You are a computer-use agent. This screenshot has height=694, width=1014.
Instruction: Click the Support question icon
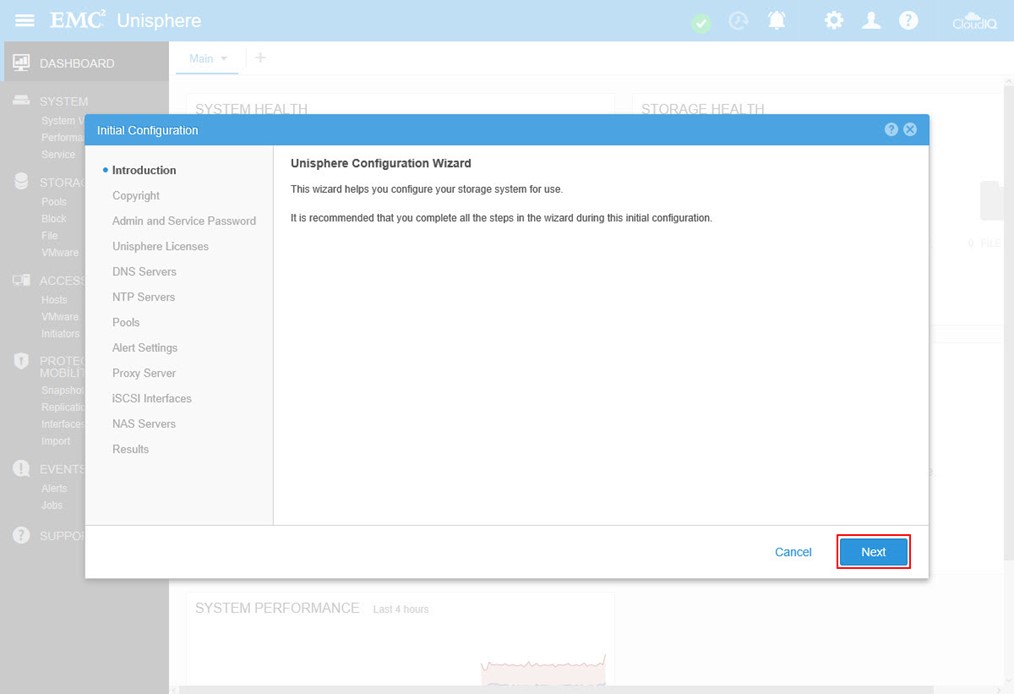(21, 535)
